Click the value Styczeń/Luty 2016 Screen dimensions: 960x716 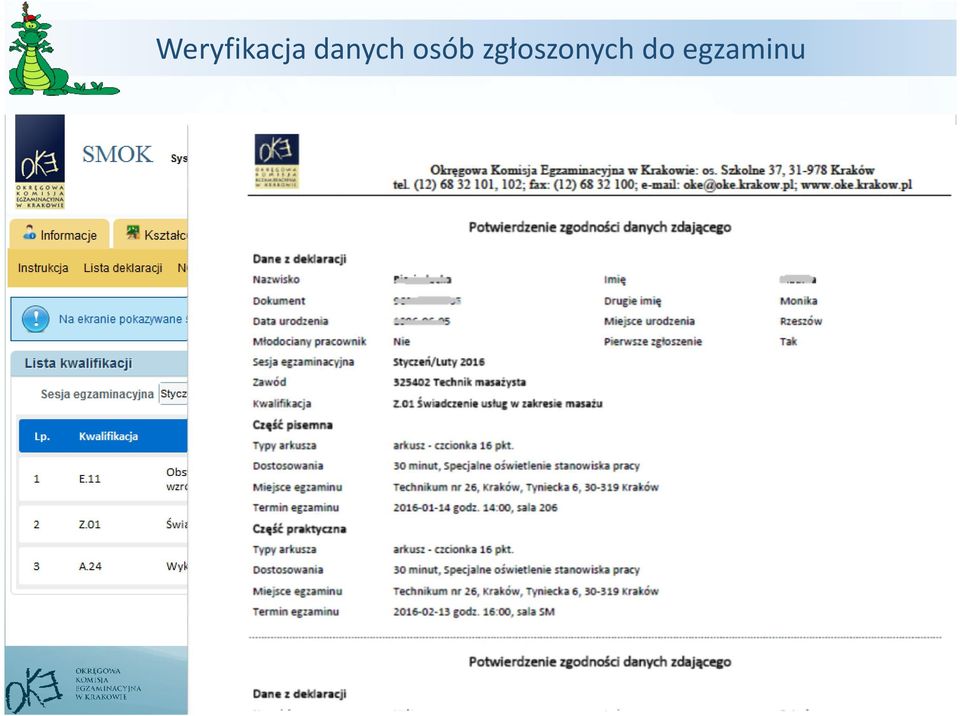point(439,362)
